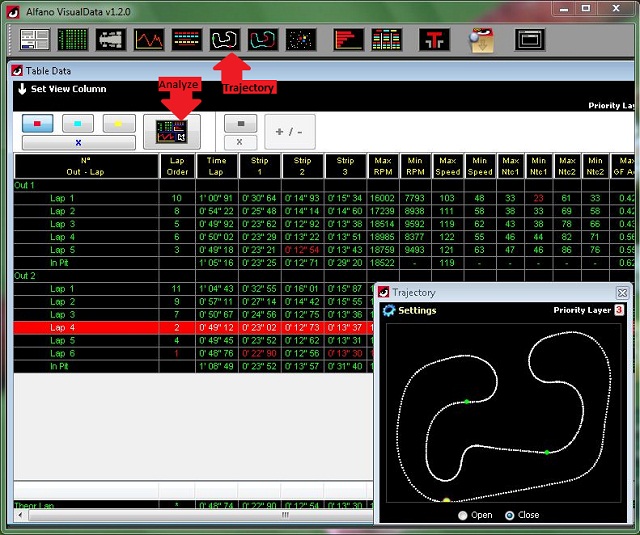Open the colored trajectory track icon
Image resolution: width=640 pixels, height=535 pixels.
(263, 40)
